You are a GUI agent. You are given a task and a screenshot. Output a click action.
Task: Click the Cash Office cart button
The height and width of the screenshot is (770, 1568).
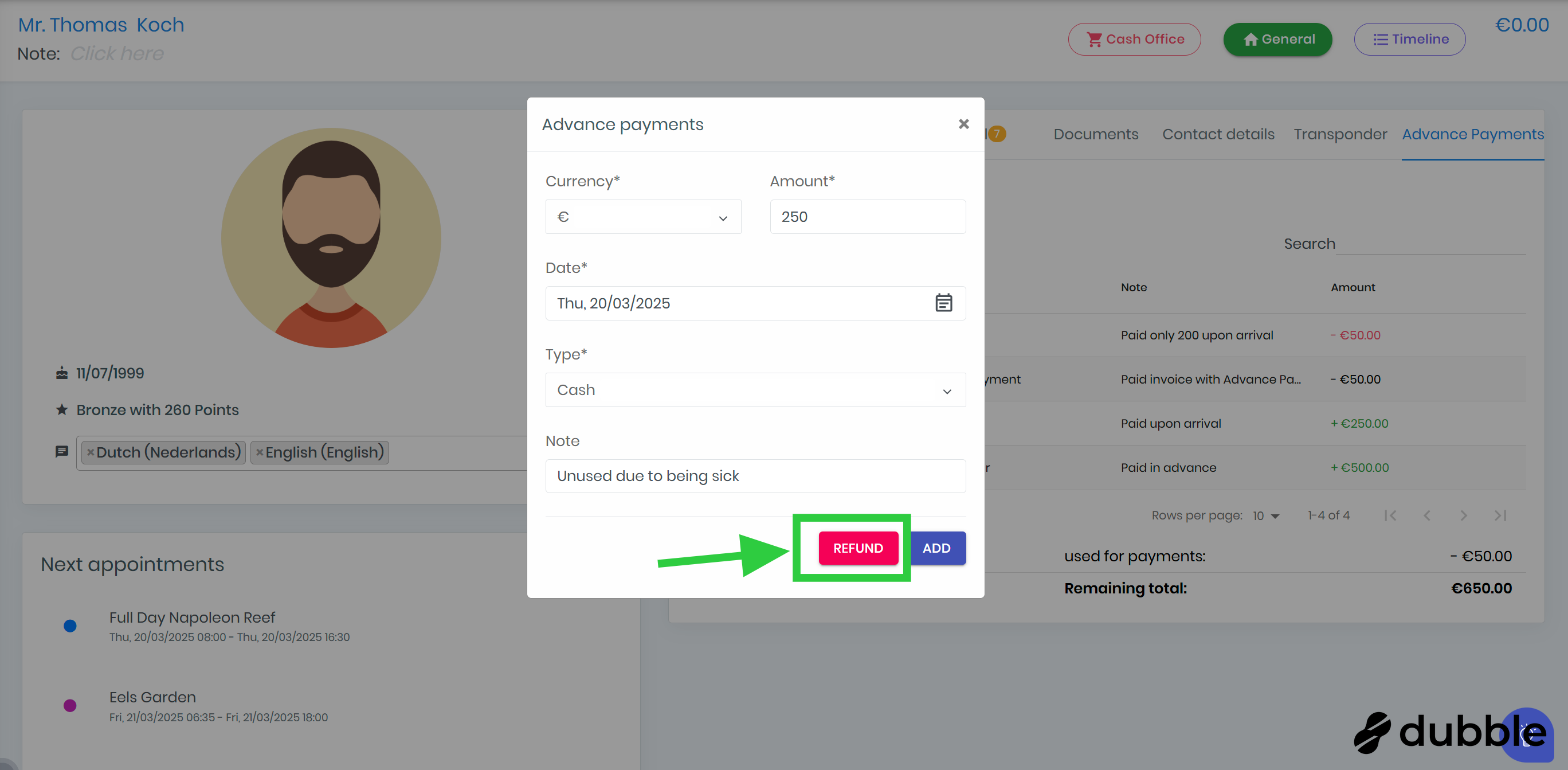[1134, 39]
